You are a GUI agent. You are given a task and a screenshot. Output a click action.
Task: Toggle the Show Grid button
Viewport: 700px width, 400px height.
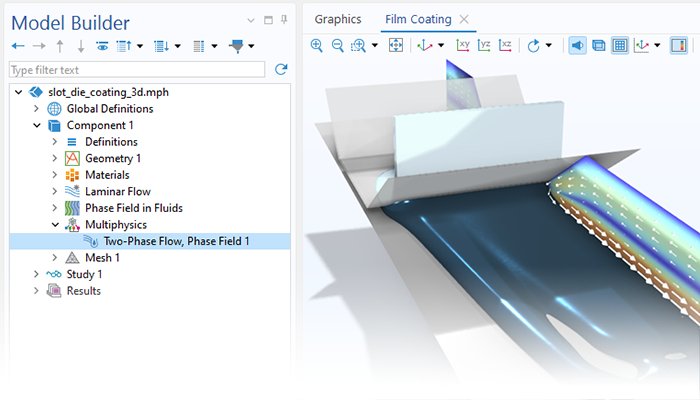(620, 45)
